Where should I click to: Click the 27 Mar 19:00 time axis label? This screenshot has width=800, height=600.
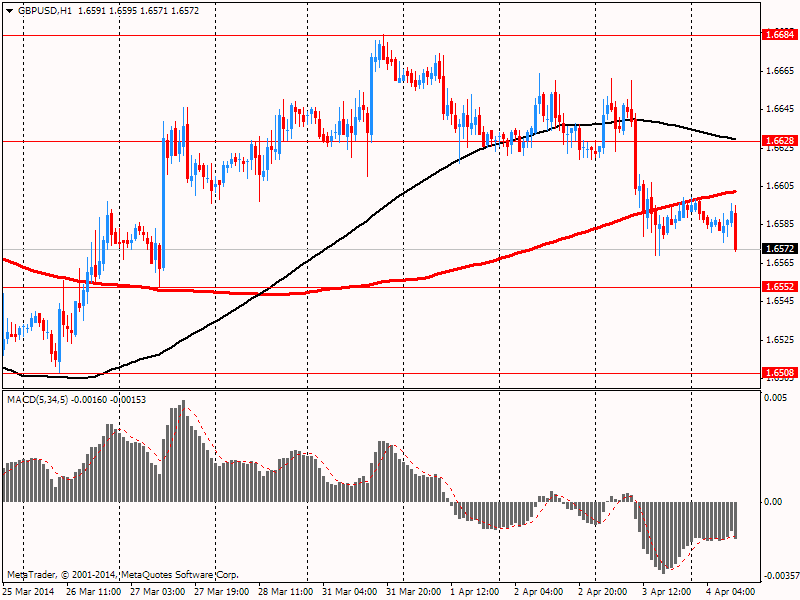point(221,592)
